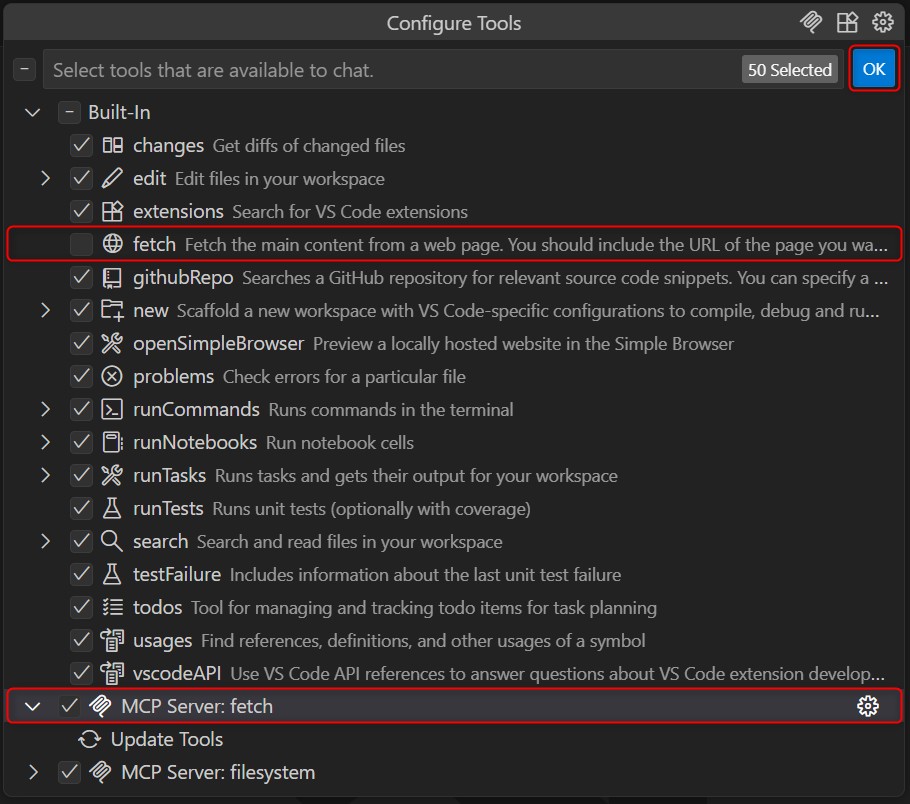Click the extensions icon in title bar
The image size is (910, 804).
pyautogui.click(x=847, y=23)
